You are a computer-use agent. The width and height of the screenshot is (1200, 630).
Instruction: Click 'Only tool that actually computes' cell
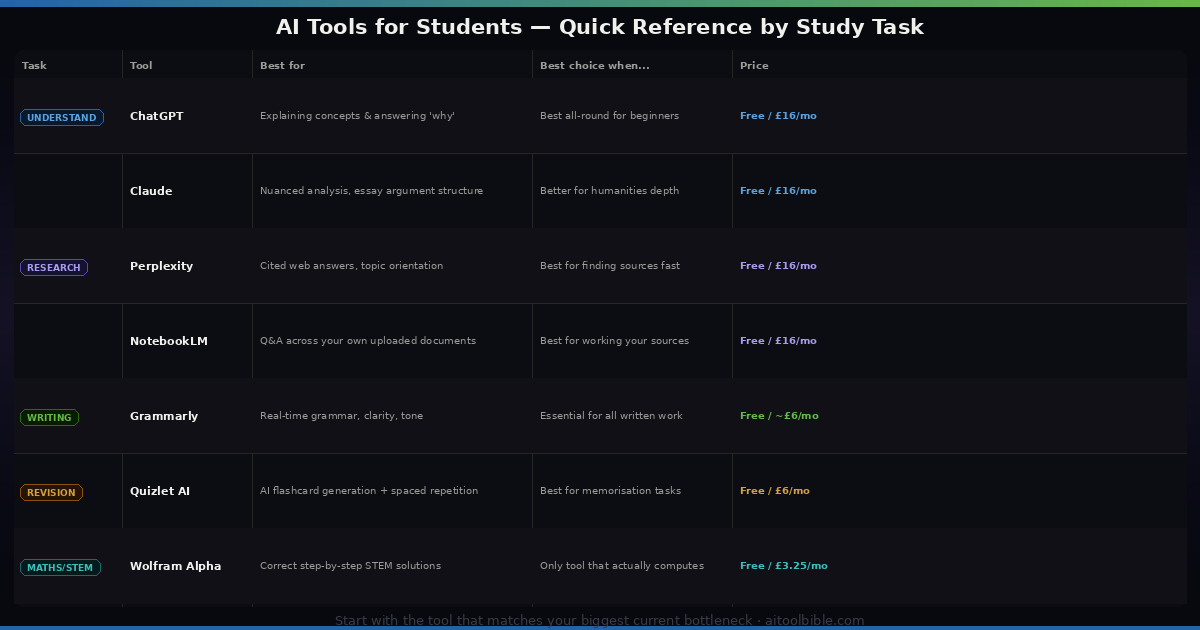point(622,566)
